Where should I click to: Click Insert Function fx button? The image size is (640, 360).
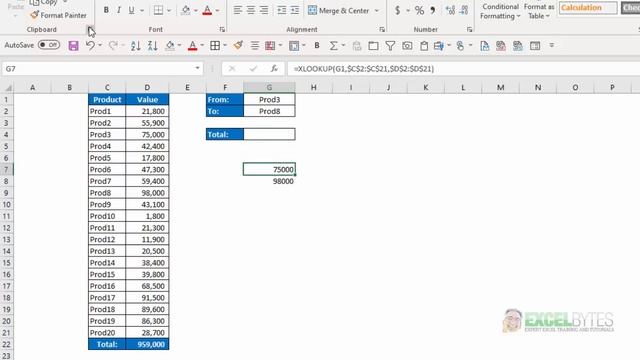274,69
